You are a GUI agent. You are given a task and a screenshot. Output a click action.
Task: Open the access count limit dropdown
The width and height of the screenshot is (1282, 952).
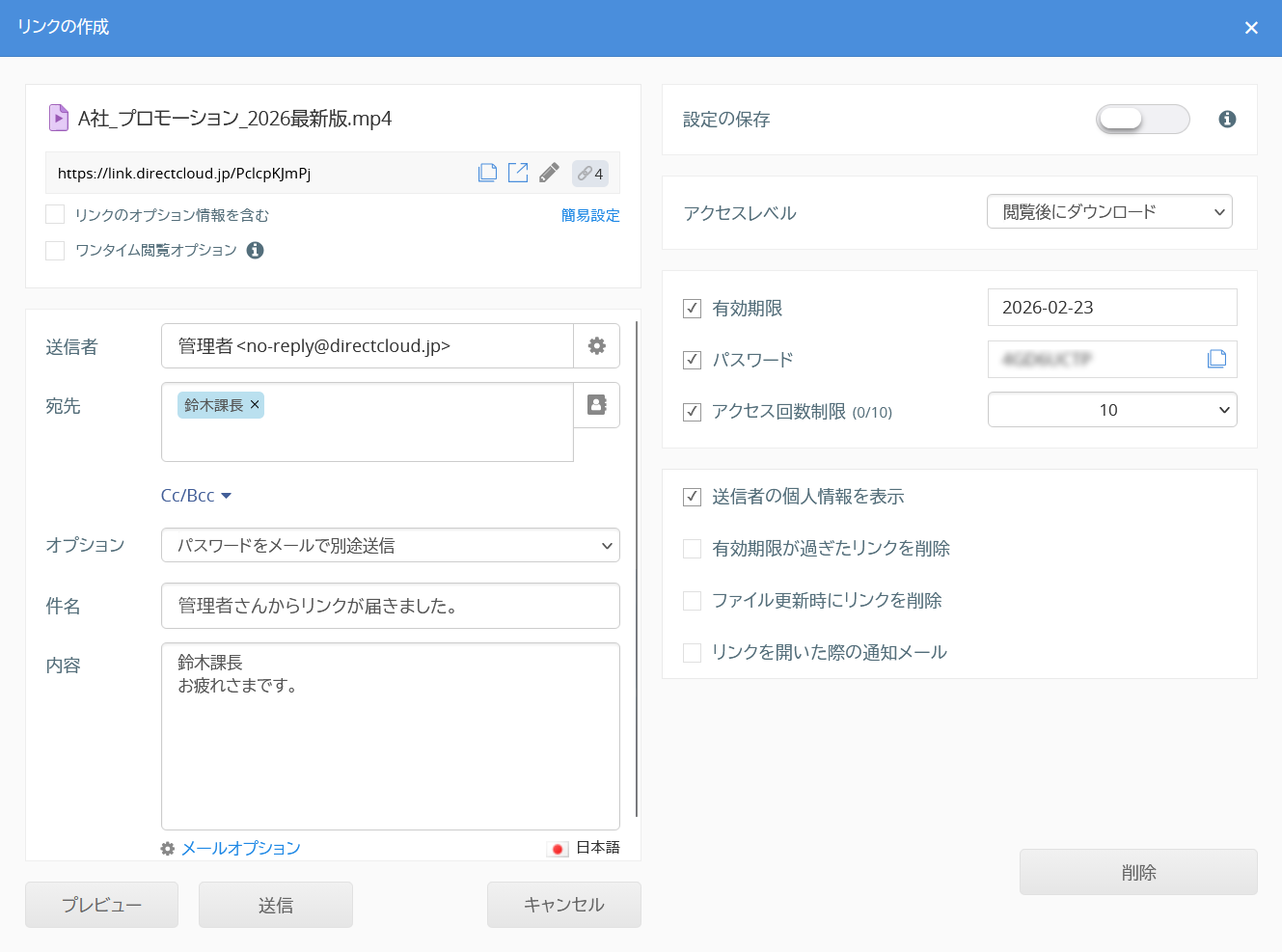[1111, 410]
